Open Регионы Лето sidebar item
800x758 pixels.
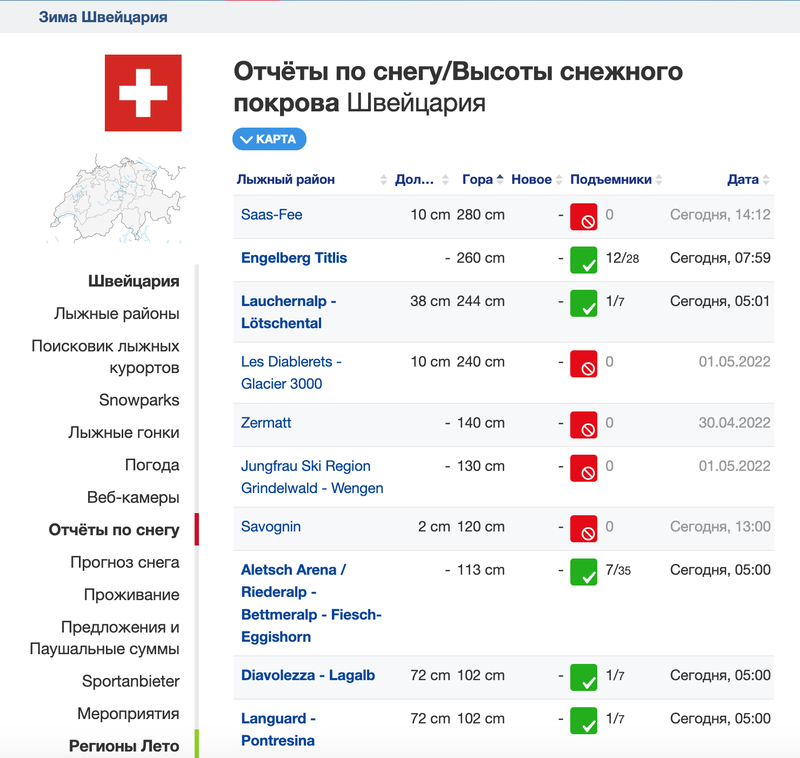click(124, 746)
